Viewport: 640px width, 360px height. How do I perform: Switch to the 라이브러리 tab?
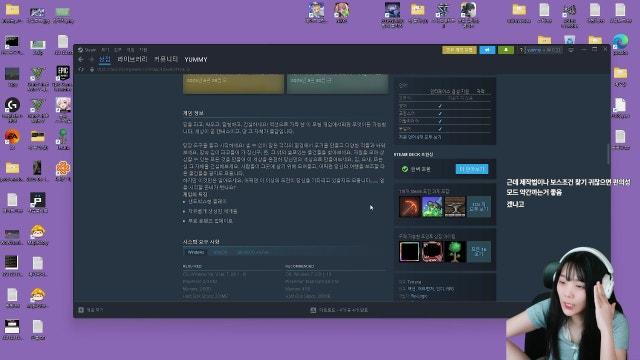click(132, 60)
